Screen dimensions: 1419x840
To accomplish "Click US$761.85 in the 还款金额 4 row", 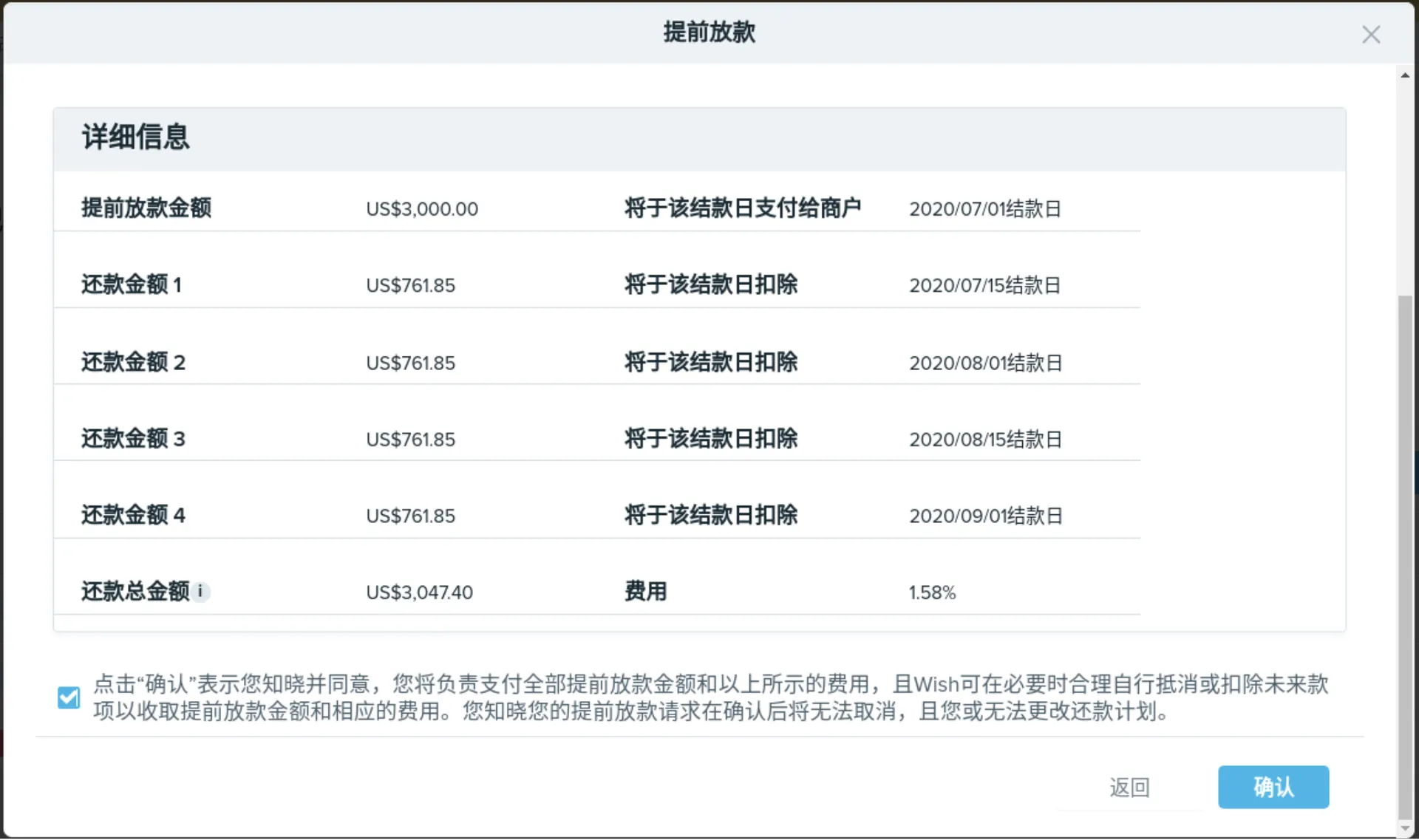I will tap(410, 516).
